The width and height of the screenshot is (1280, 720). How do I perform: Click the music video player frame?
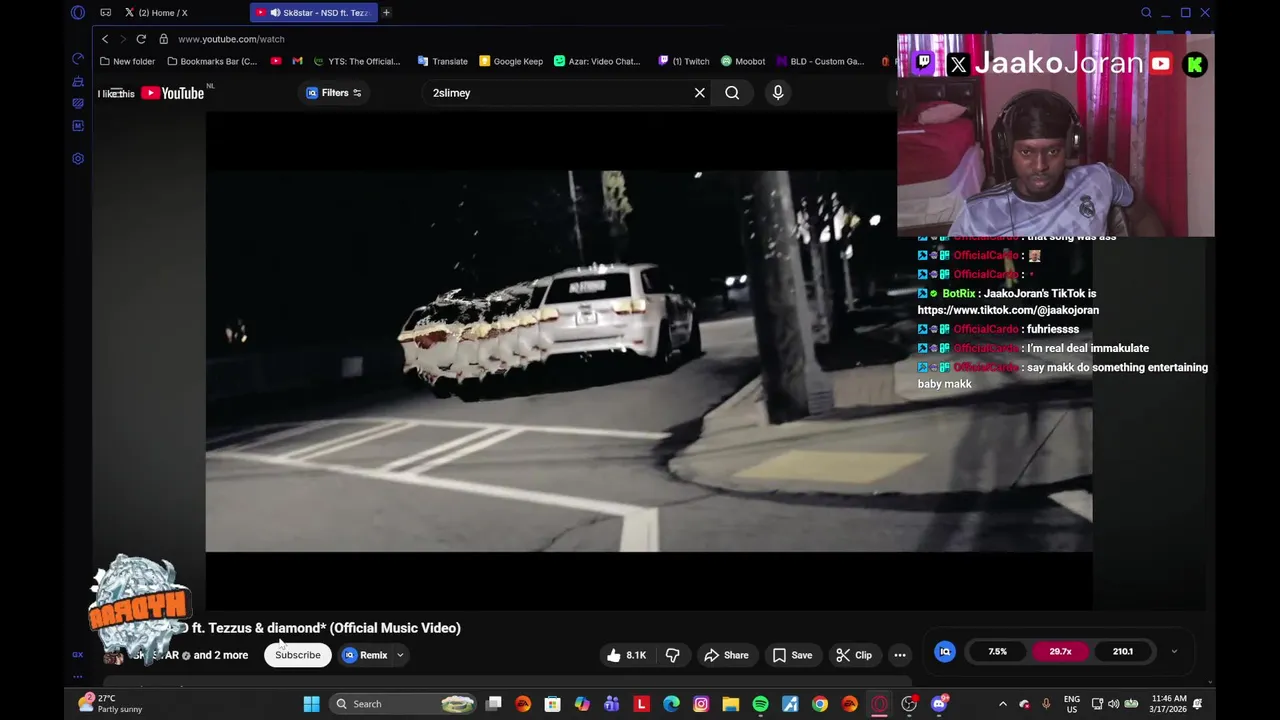[649, 361]
